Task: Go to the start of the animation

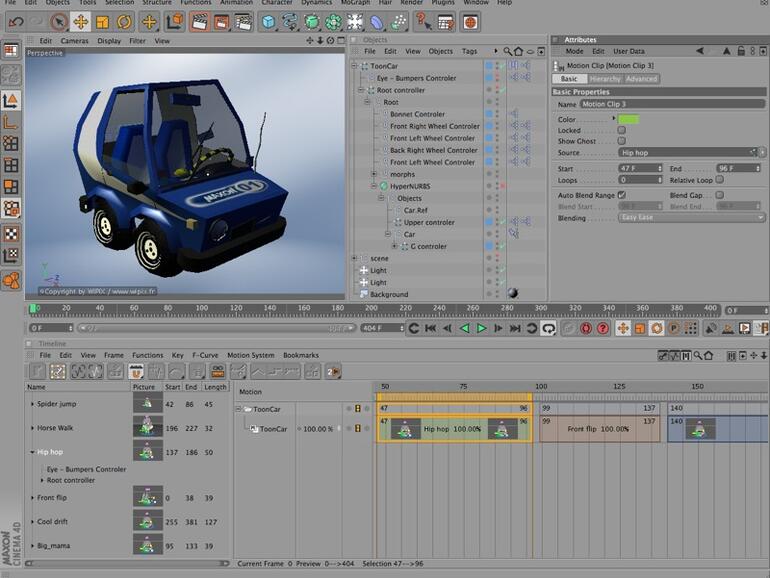Action: 430,328
